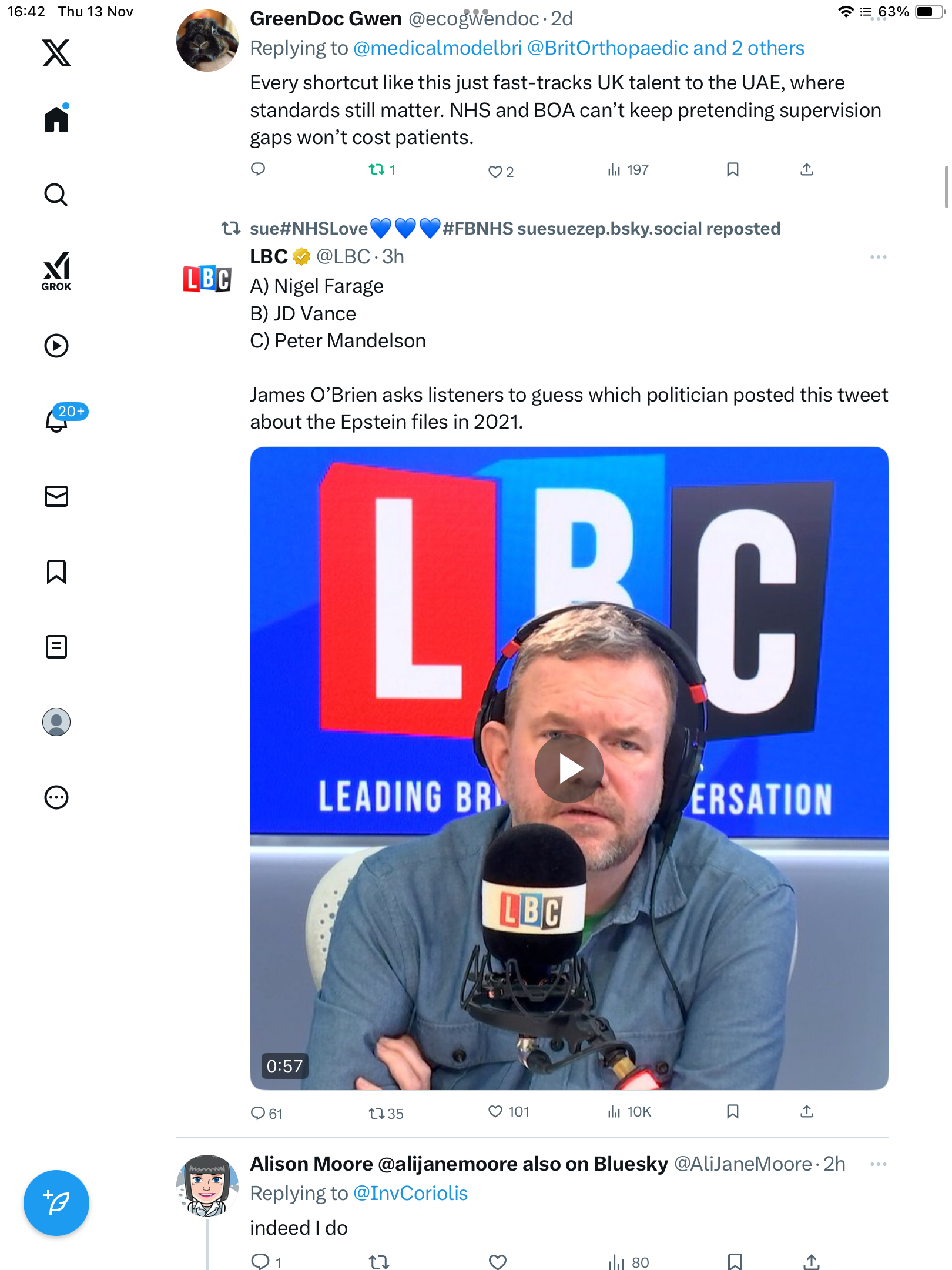Go to Home timeline
The width and height of the screenshot is (952, 1270).
coord(56,119)
